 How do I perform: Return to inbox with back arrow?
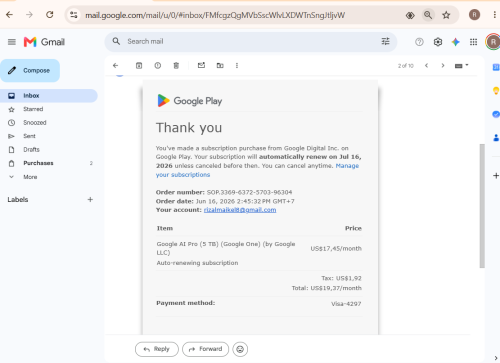pyautogui.click(x=116, y=66)
